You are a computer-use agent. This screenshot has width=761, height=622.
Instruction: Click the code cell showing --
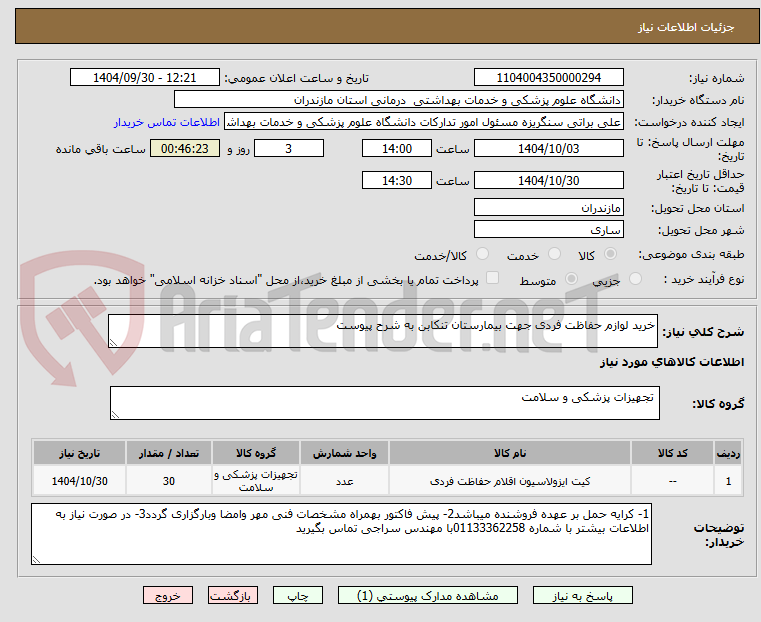click(x=672, y=481)
